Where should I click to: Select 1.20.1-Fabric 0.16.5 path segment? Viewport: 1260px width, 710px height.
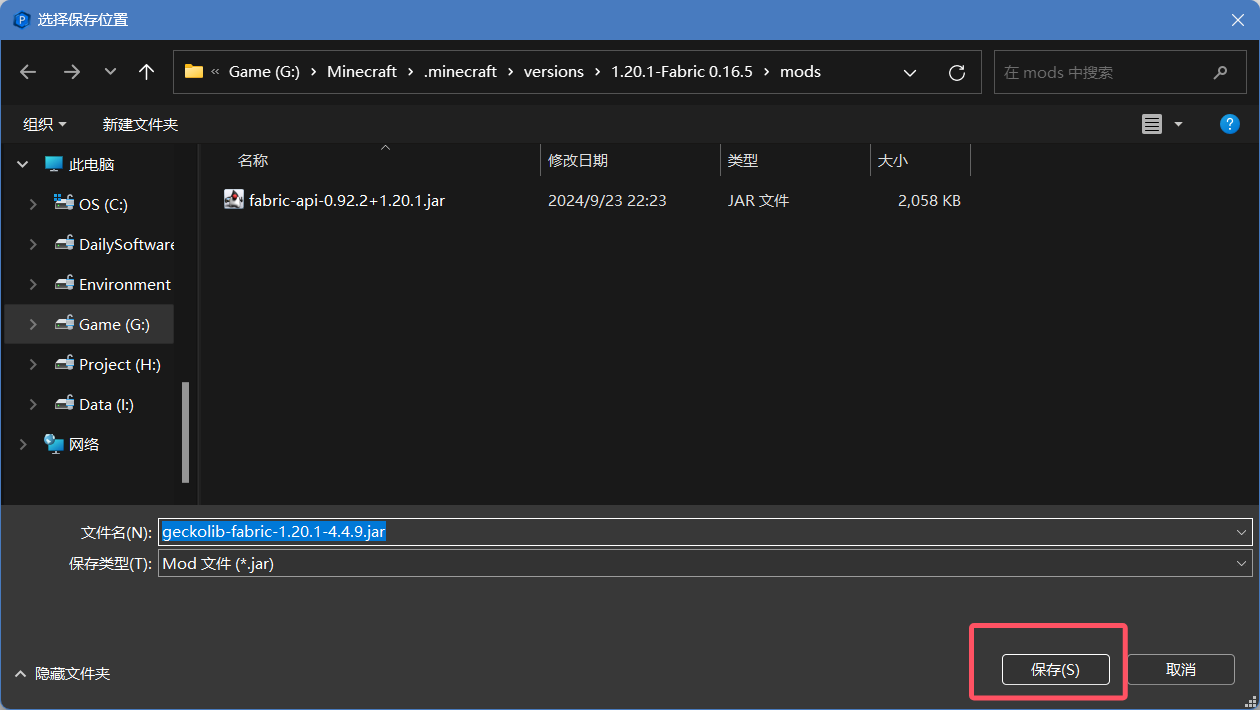click(x=682, y=72)
